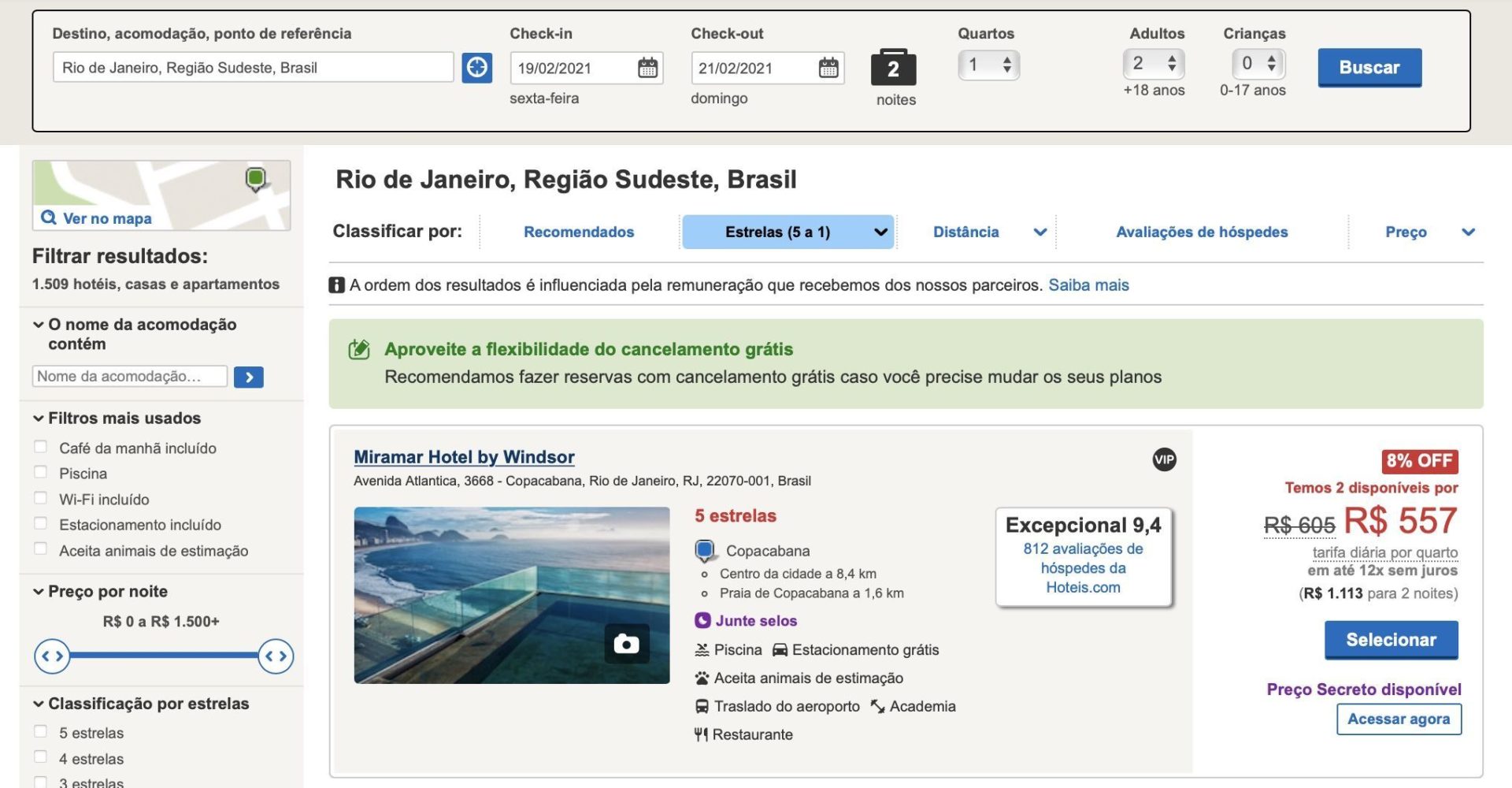Open photo gallery via camera icon
The image size is (1512, 788).
tap(626, 644)
